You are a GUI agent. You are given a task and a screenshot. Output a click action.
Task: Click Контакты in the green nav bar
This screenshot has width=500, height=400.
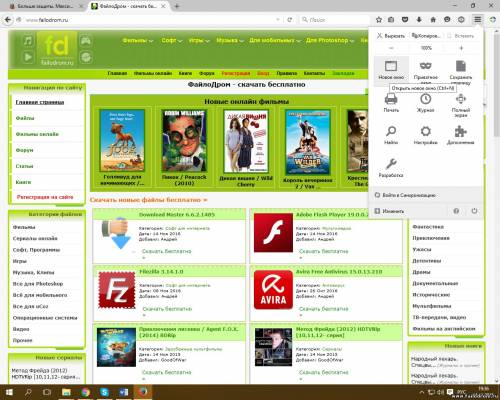(x=314, y=73)
